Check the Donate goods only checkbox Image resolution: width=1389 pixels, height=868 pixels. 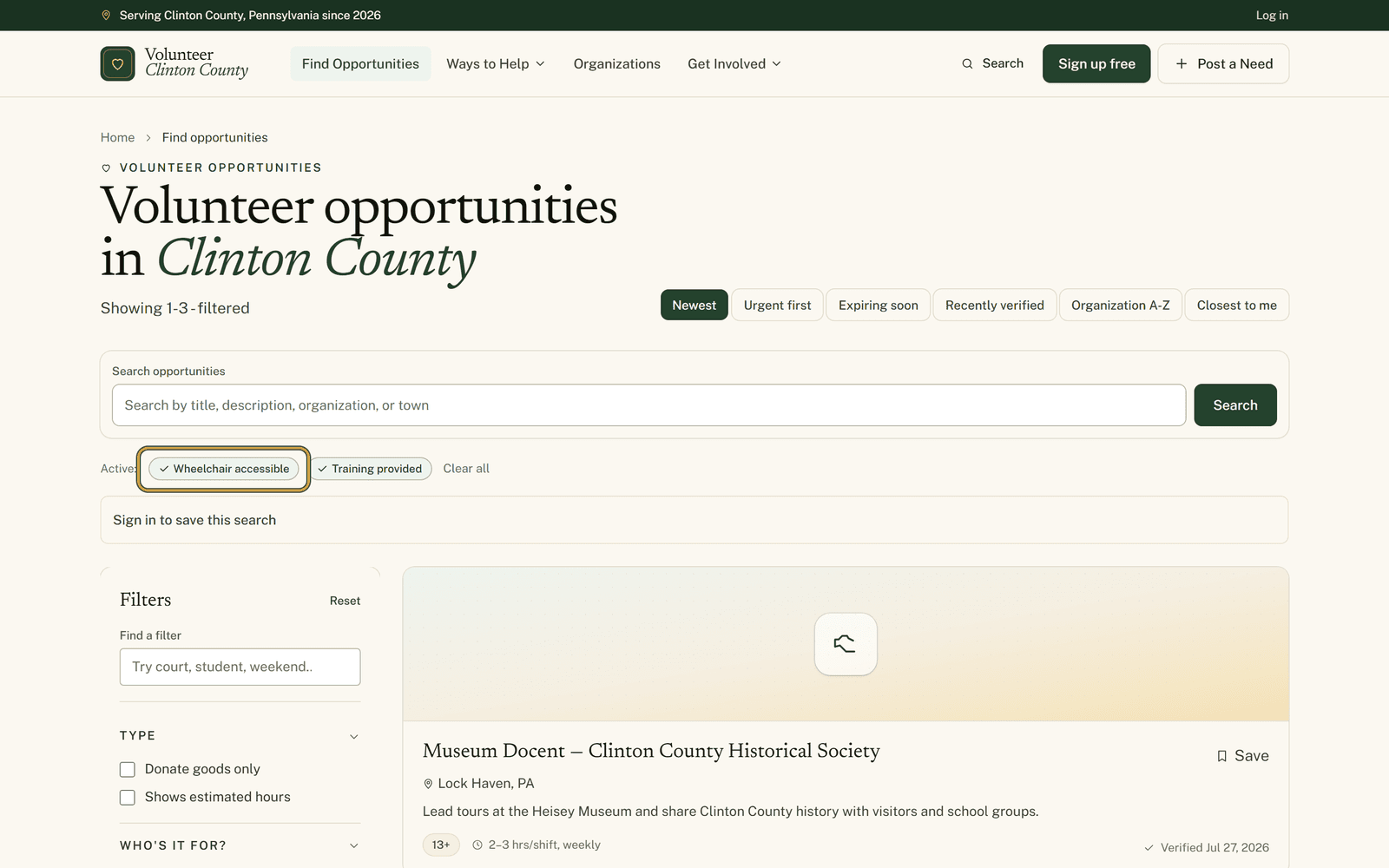(x=128, y=769)
